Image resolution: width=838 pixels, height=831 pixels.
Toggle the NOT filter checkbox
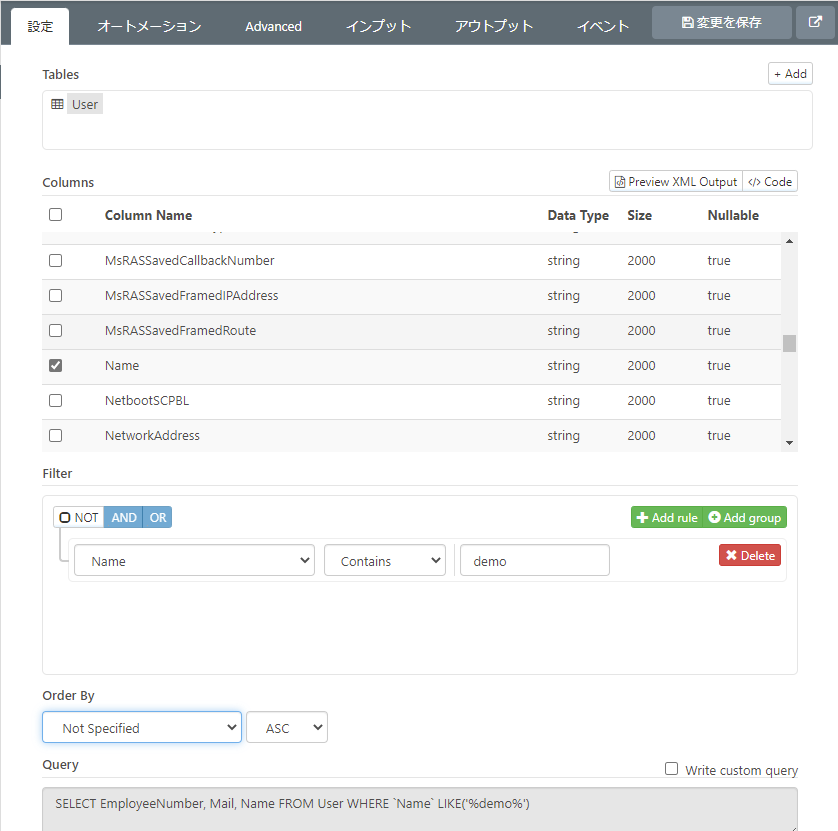65,518
